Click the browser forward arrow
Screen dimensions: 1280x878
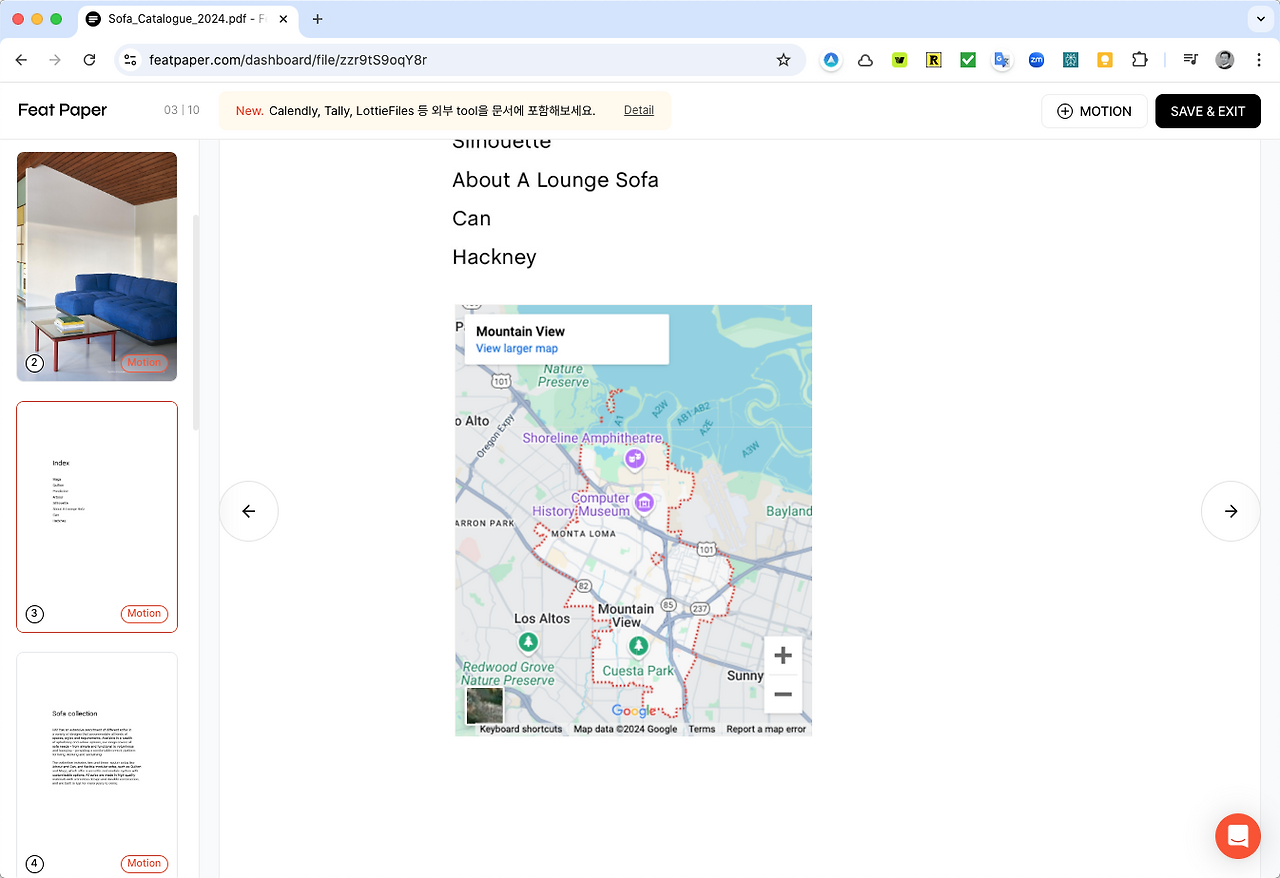coord(55,60)
